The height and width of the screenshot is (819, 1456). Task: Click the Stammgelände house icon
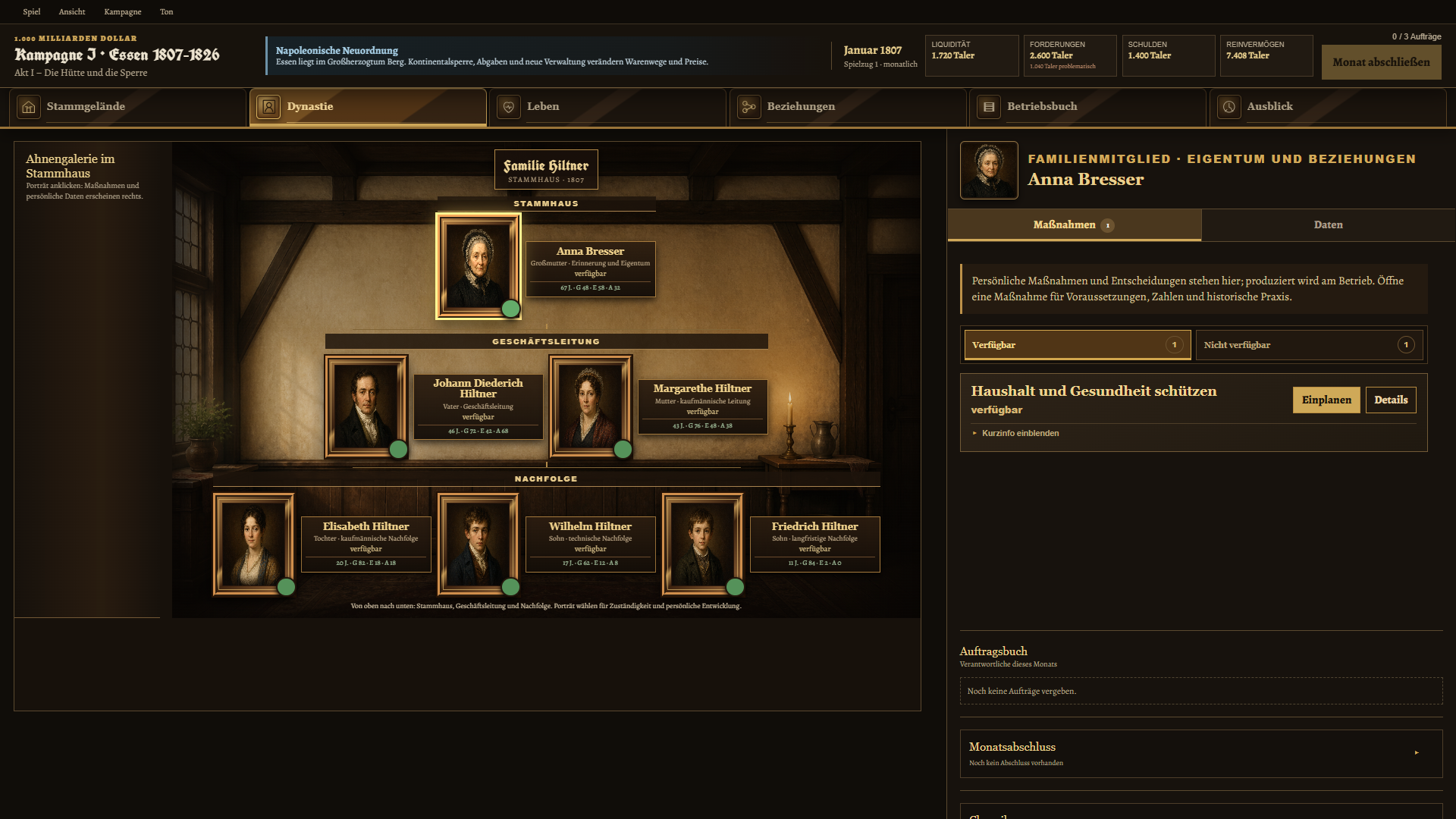click(x=29, y=107)
